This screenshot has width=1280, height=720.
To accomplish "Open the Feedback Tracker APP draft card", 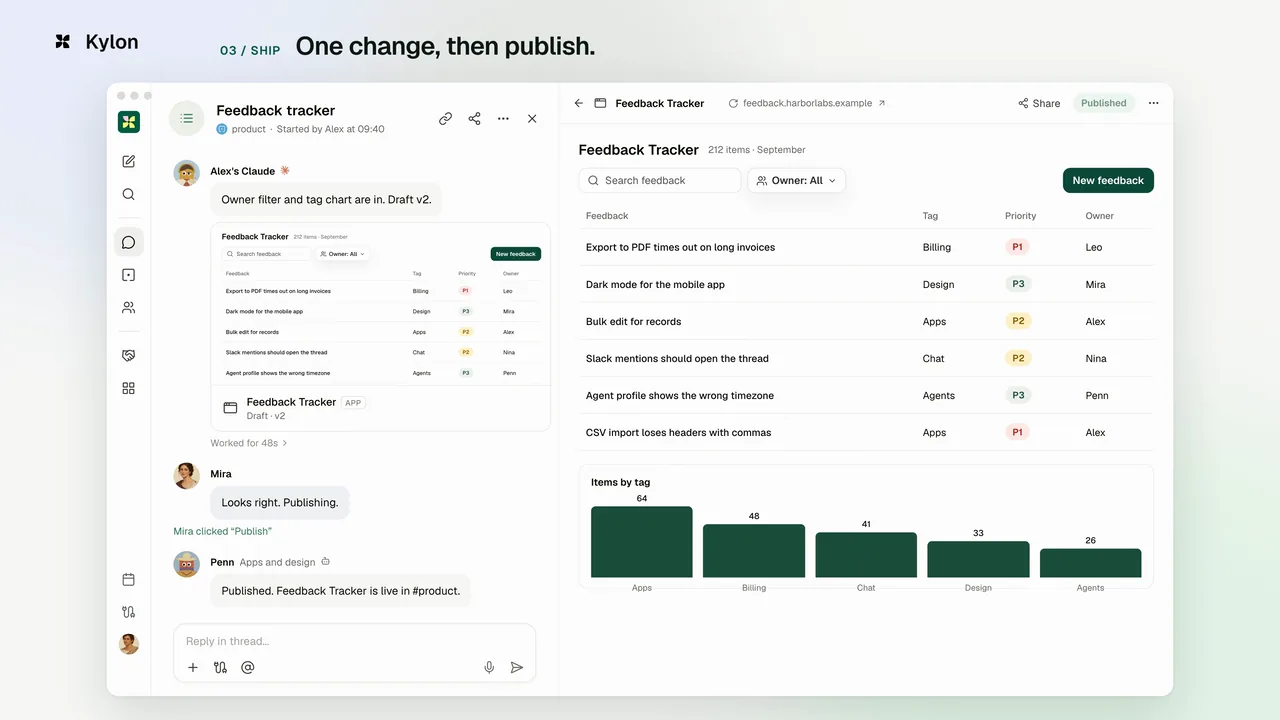I will [x=381, y=408].
